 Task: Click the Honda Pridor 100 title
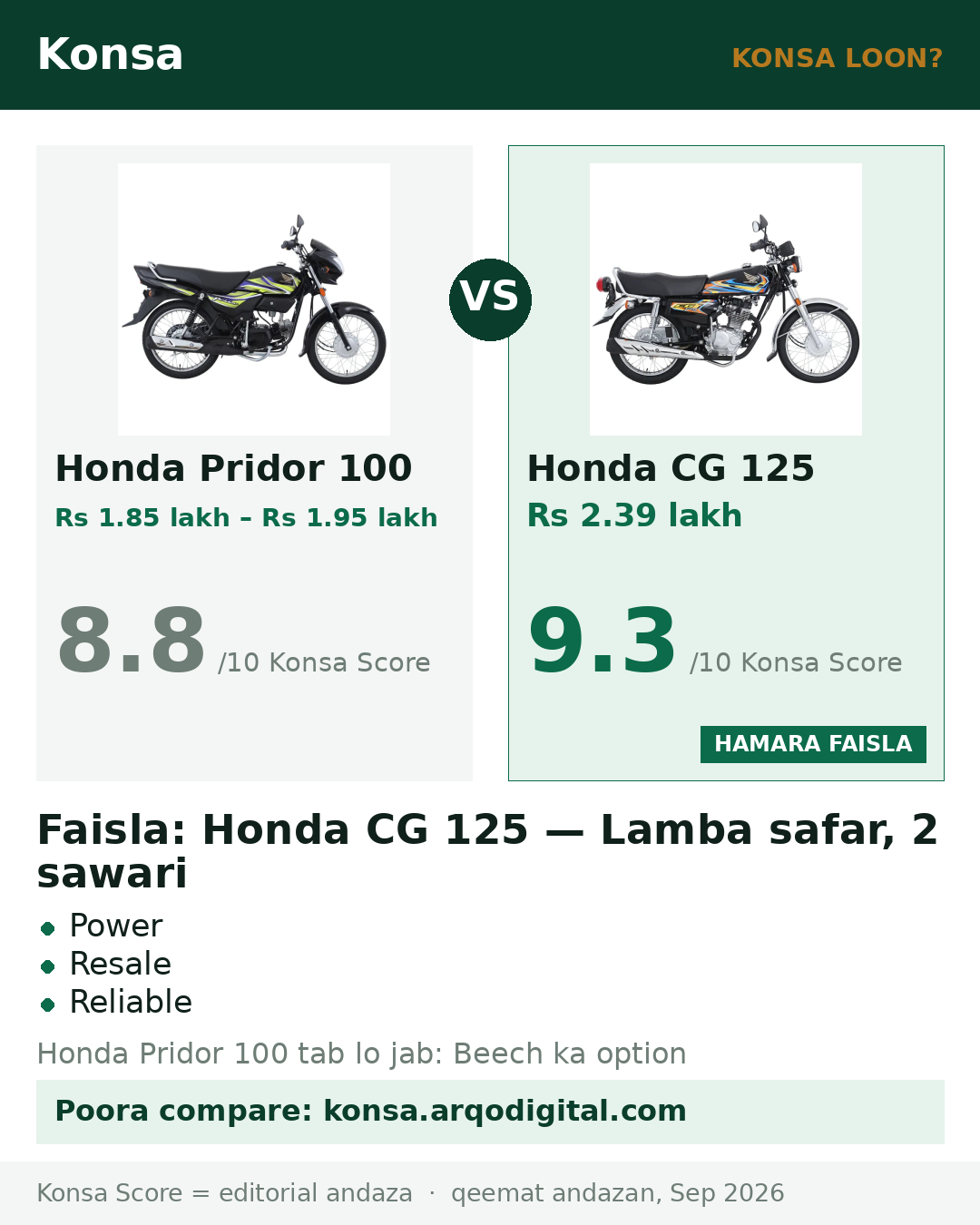coord(233,468)
